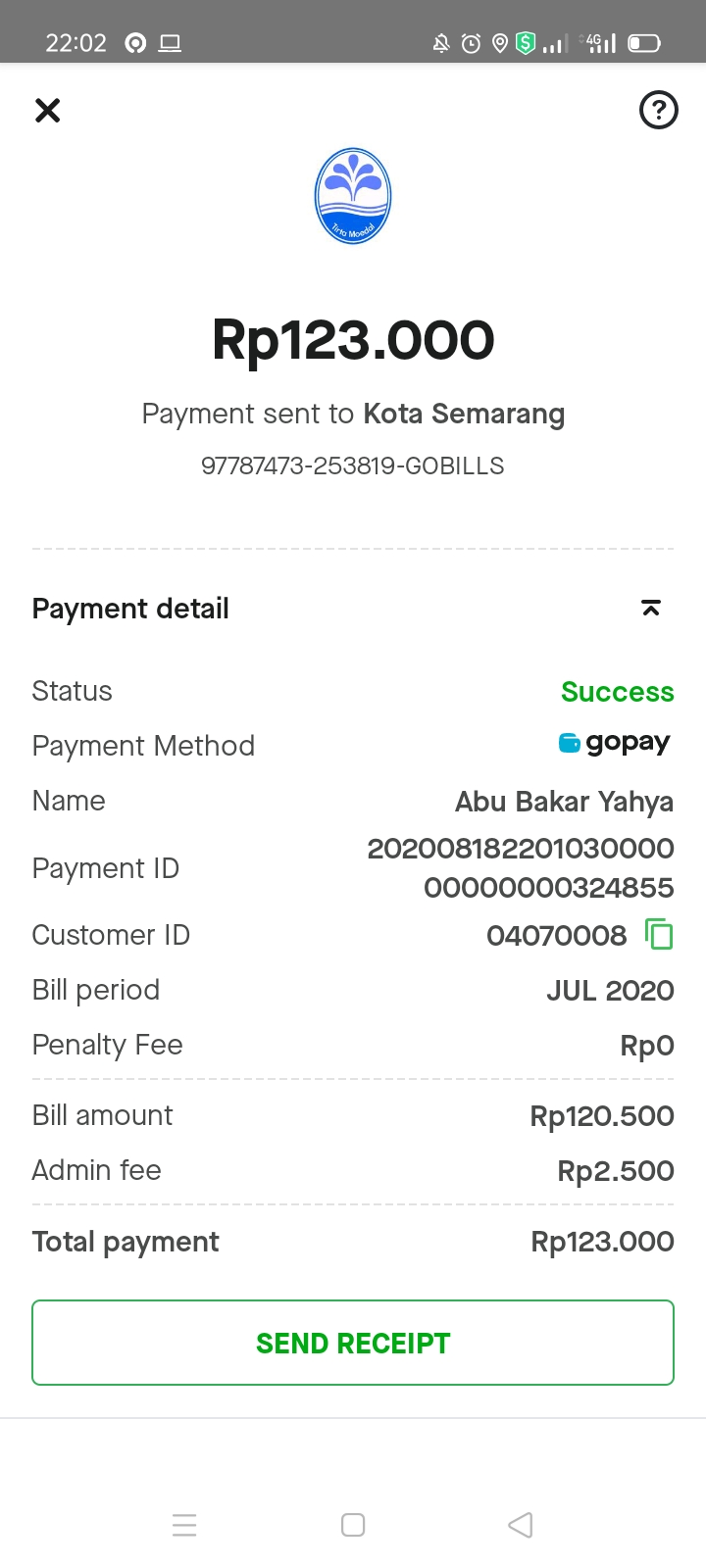Collapse the Payment detail section
This screenshot has height=1568, width=706.
point(650,609)
